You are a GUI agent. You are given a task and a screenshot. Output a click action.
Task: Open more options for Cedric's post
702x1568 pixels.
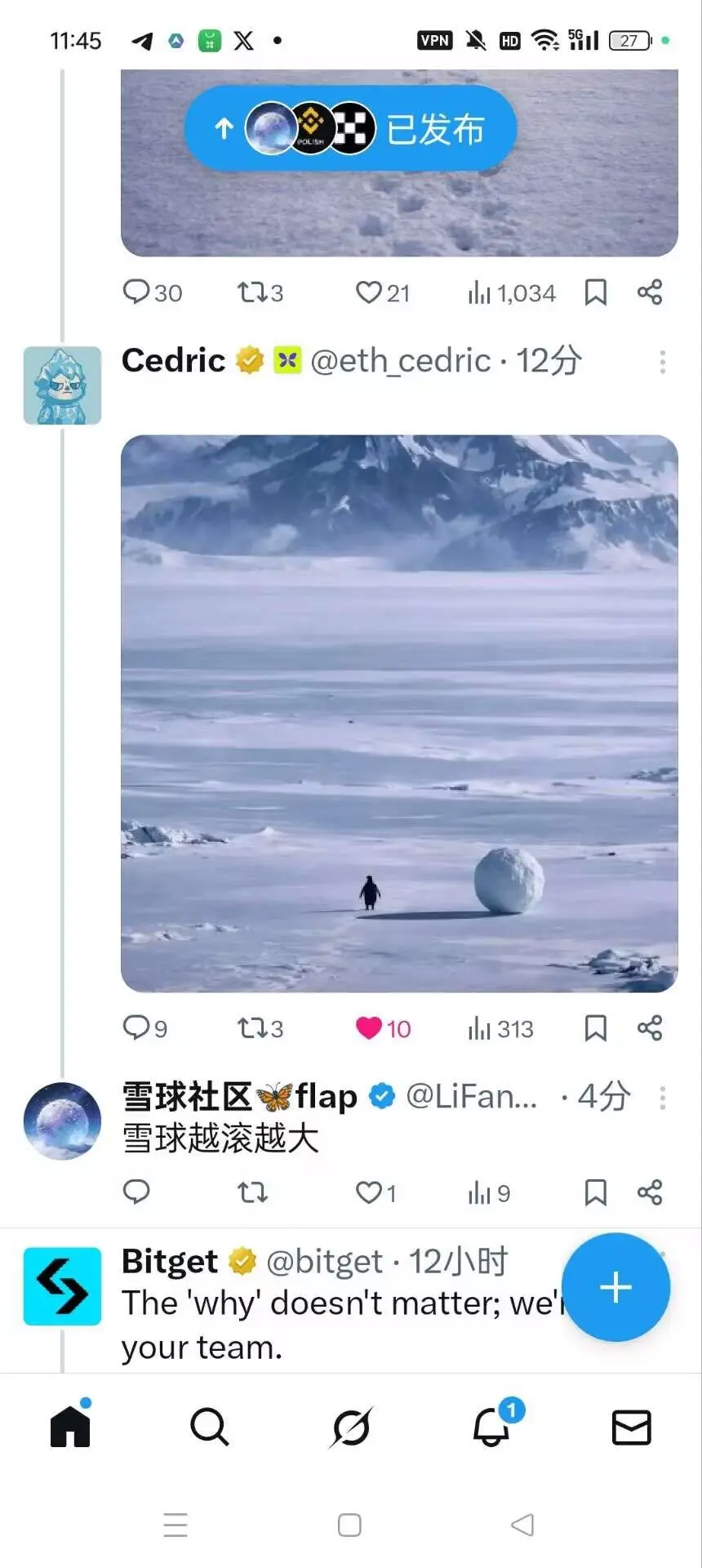click(x=663, y=362)
